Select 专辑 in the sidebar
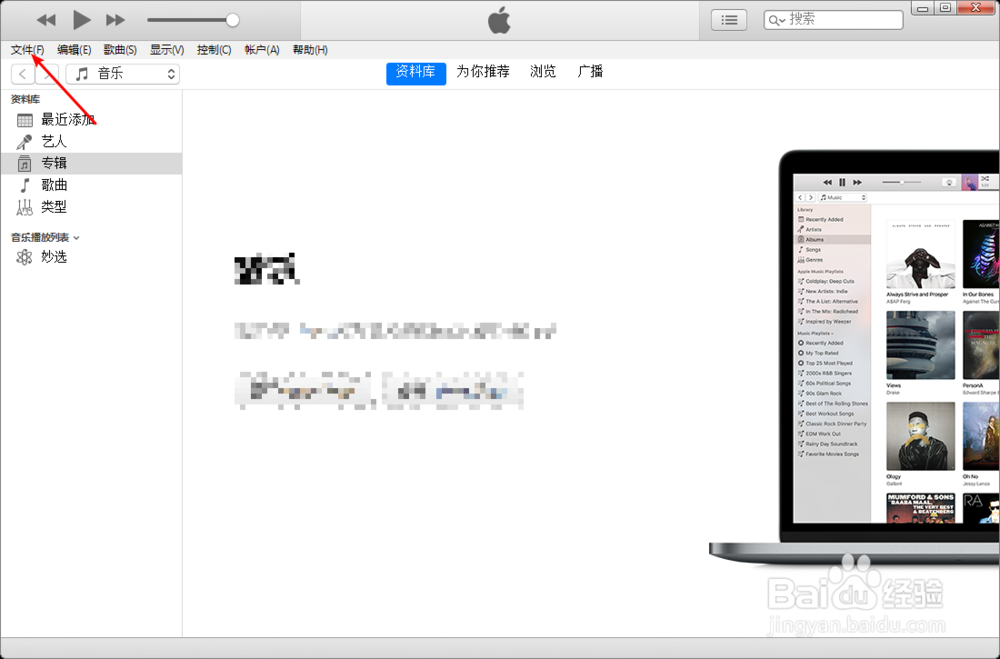Image resolution: width=1000 pixels, height=659 pixels. (91, 163)
